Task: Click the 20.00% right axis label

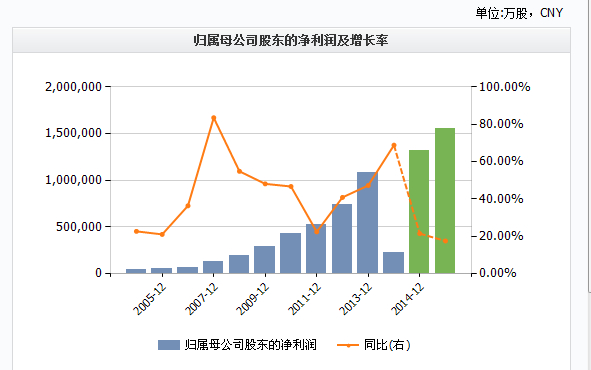Action: 501,236
